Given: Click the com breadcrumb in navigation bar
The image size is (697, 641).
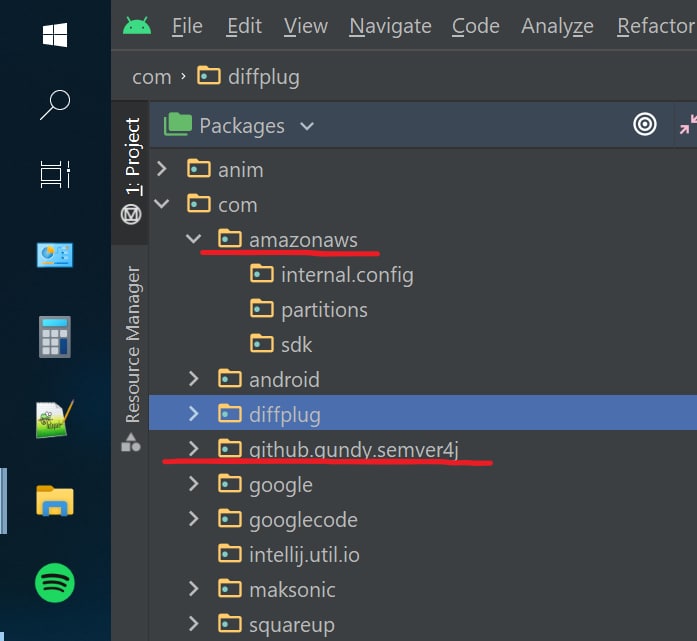Looking at the screenshot, I should click(x=152, y=77).
